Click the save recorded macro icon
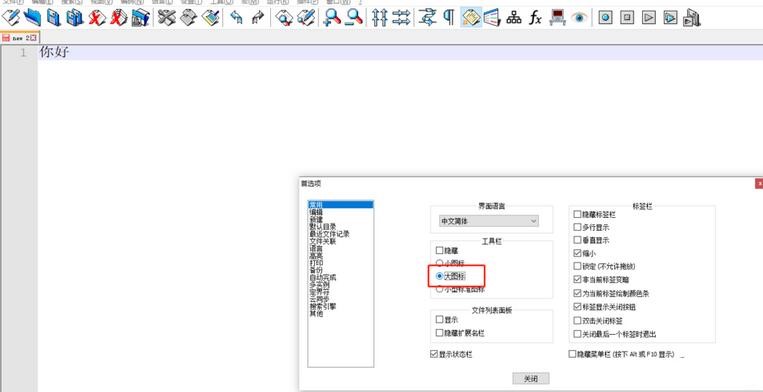 (692, 18)
